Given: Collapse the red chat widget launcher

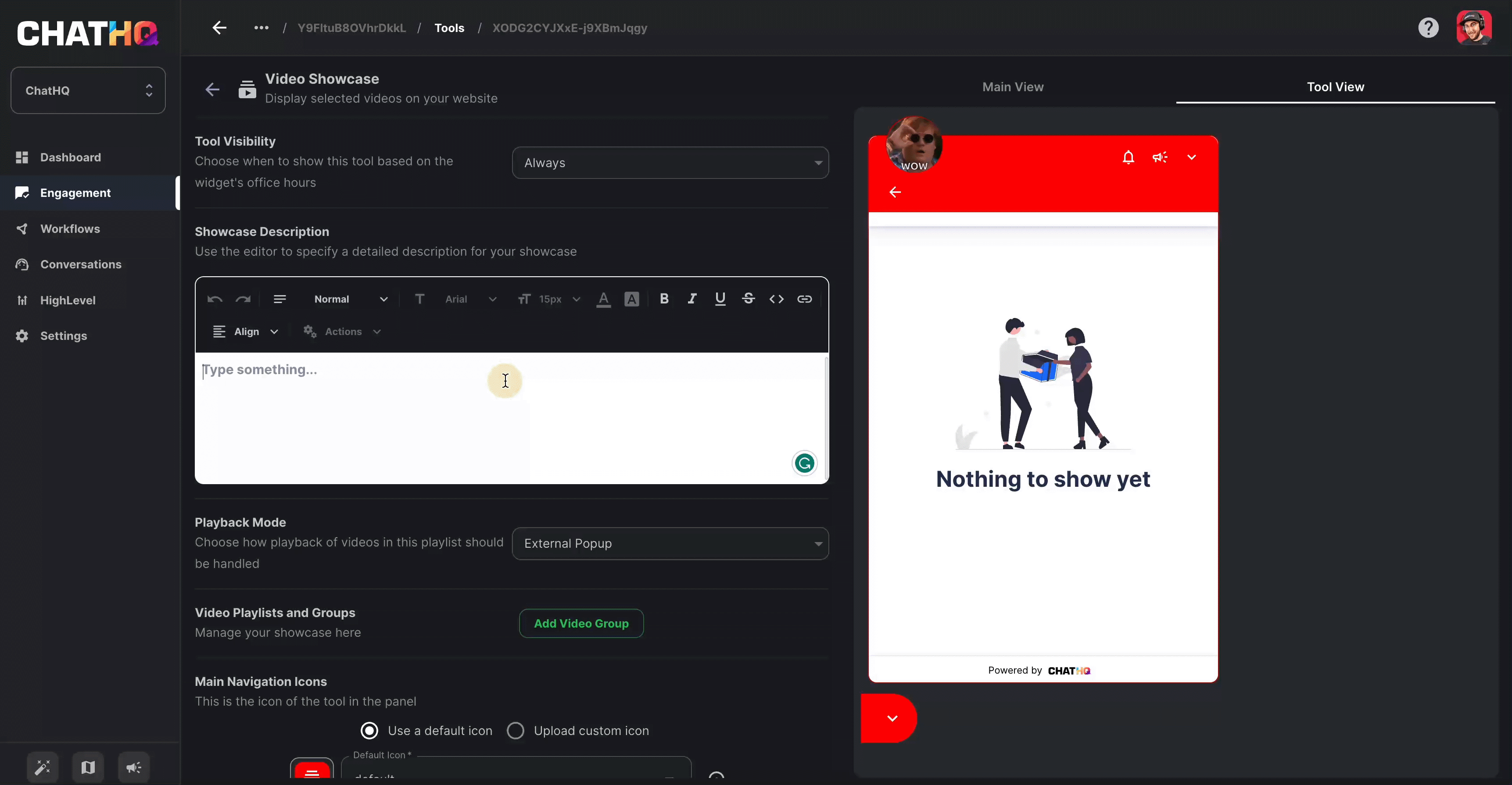Looking at the screenshot, I should [892, 718].
